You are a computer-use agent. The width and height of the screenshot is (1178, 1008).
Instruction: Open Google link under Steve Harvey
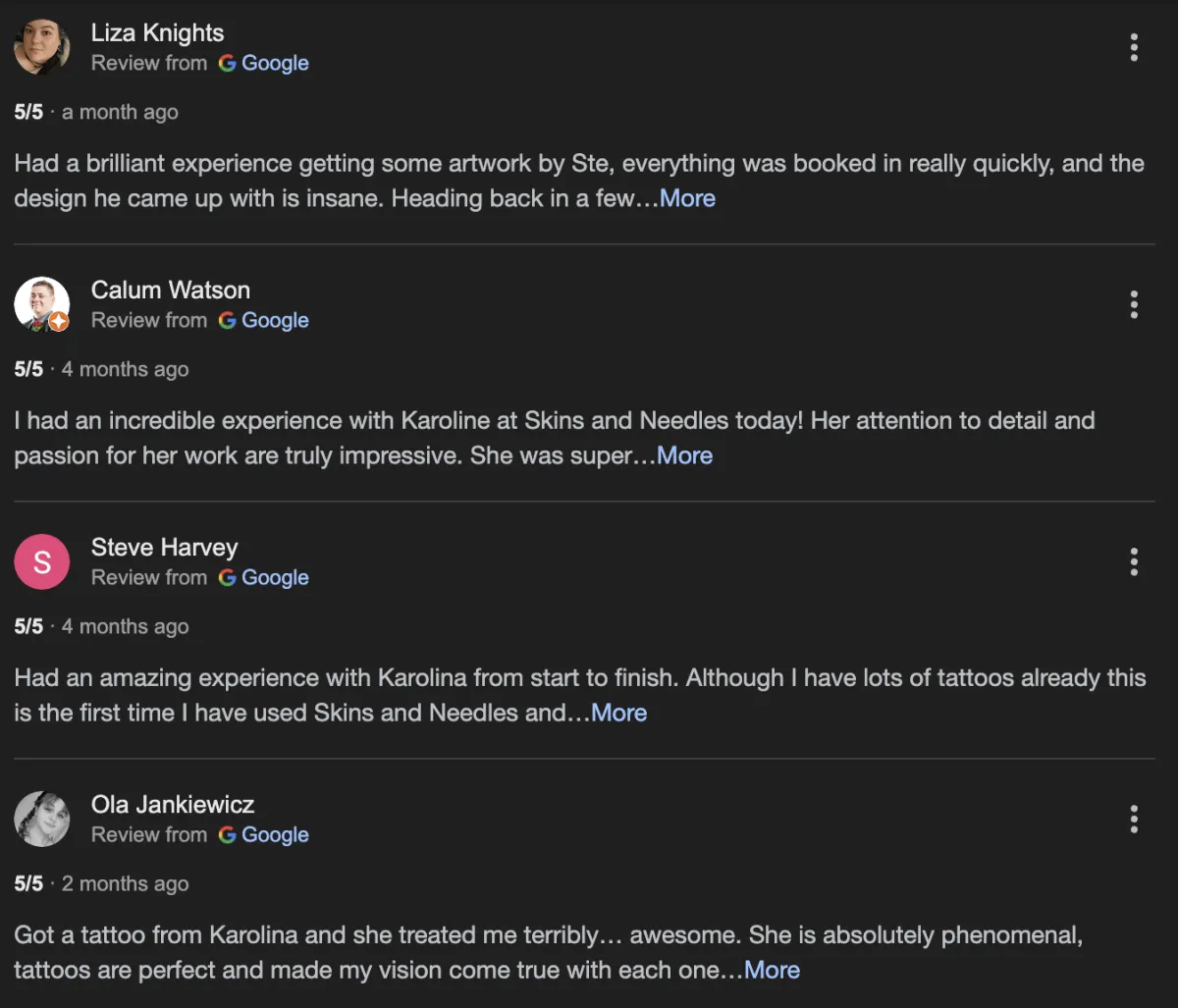pos(264,577)
